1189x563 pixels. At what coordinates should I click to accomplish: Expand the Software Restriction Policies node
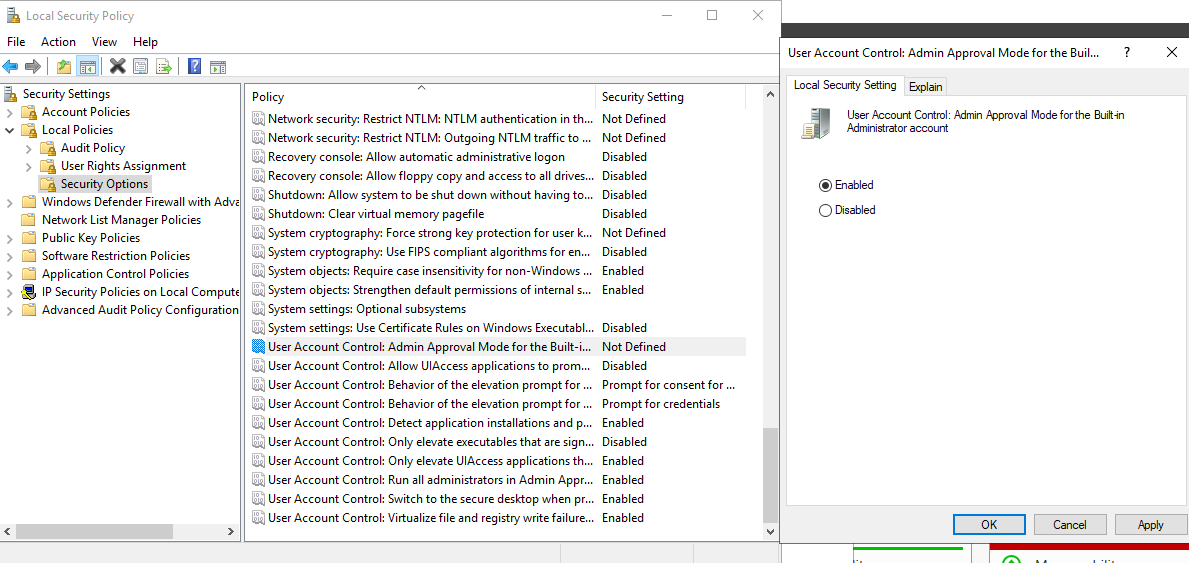(x=9, y=256)
